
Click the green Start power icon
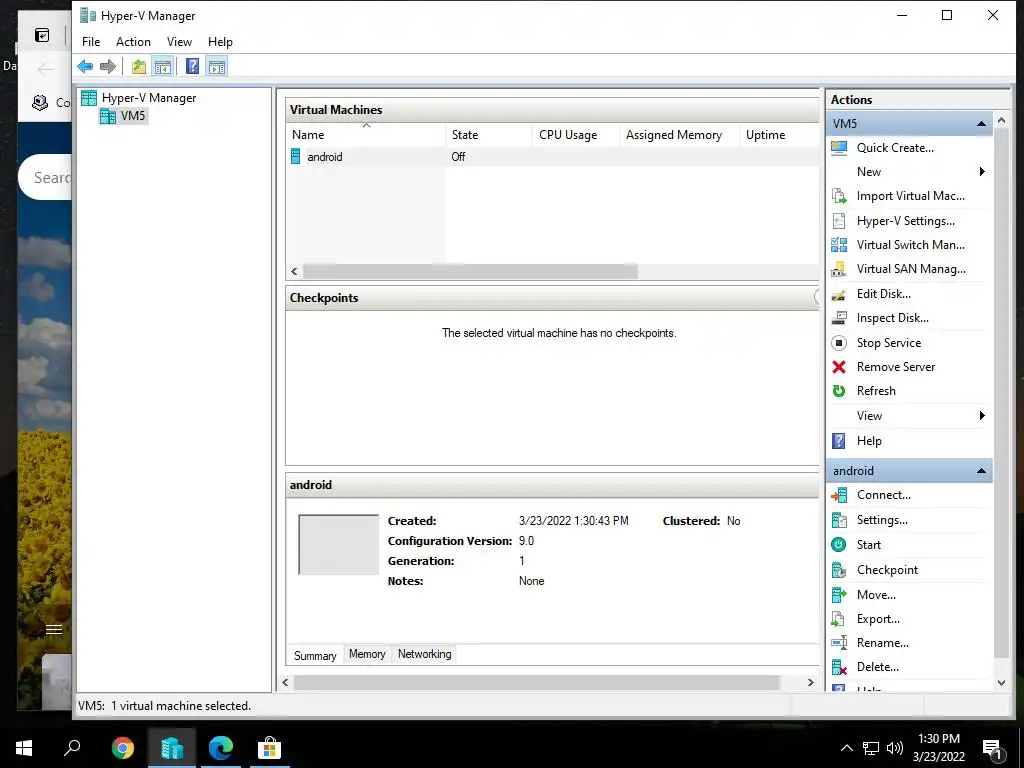[839, 545]
